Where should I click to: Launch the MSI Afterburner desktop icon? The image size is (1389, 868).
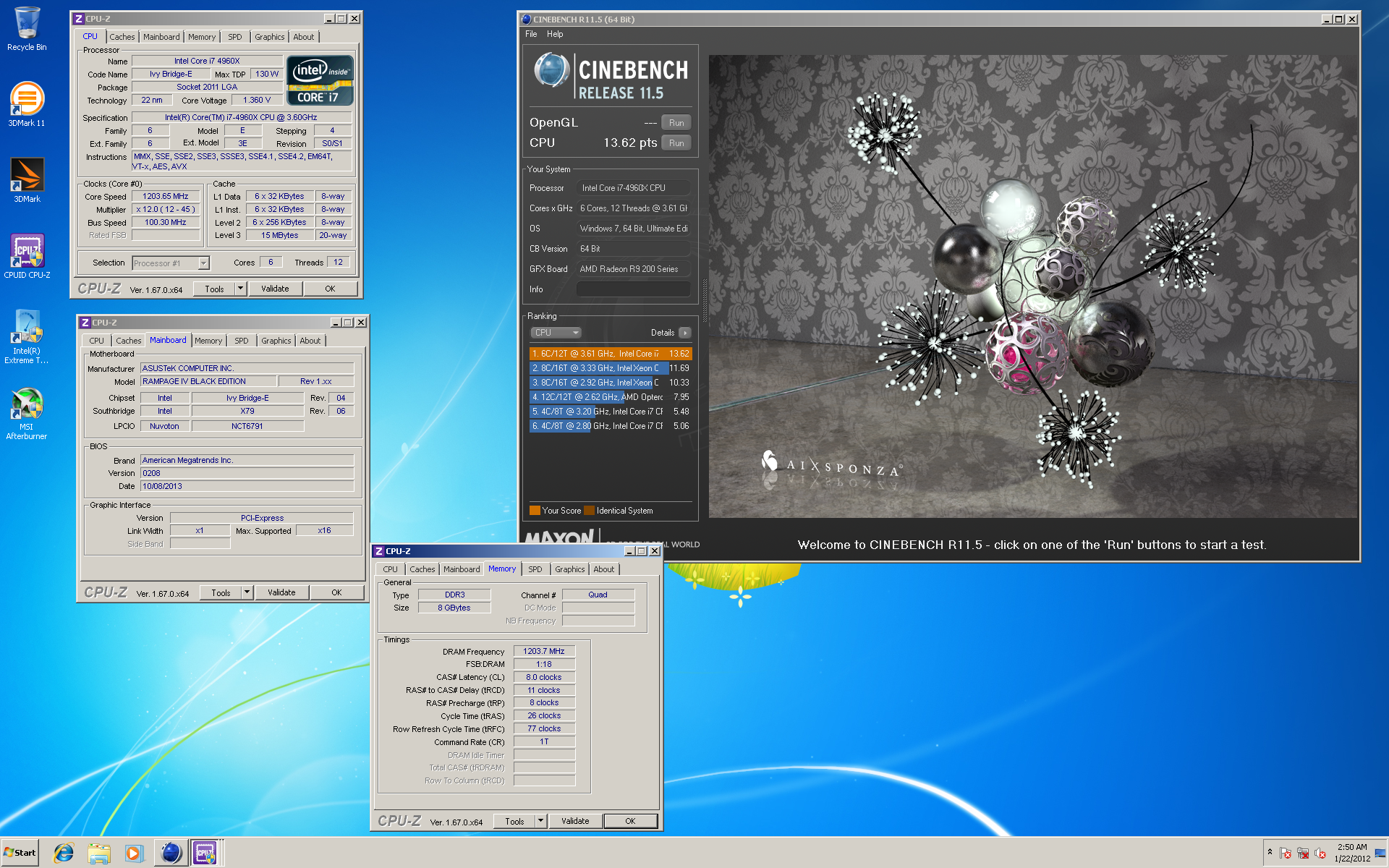click(x=27, y=414)
